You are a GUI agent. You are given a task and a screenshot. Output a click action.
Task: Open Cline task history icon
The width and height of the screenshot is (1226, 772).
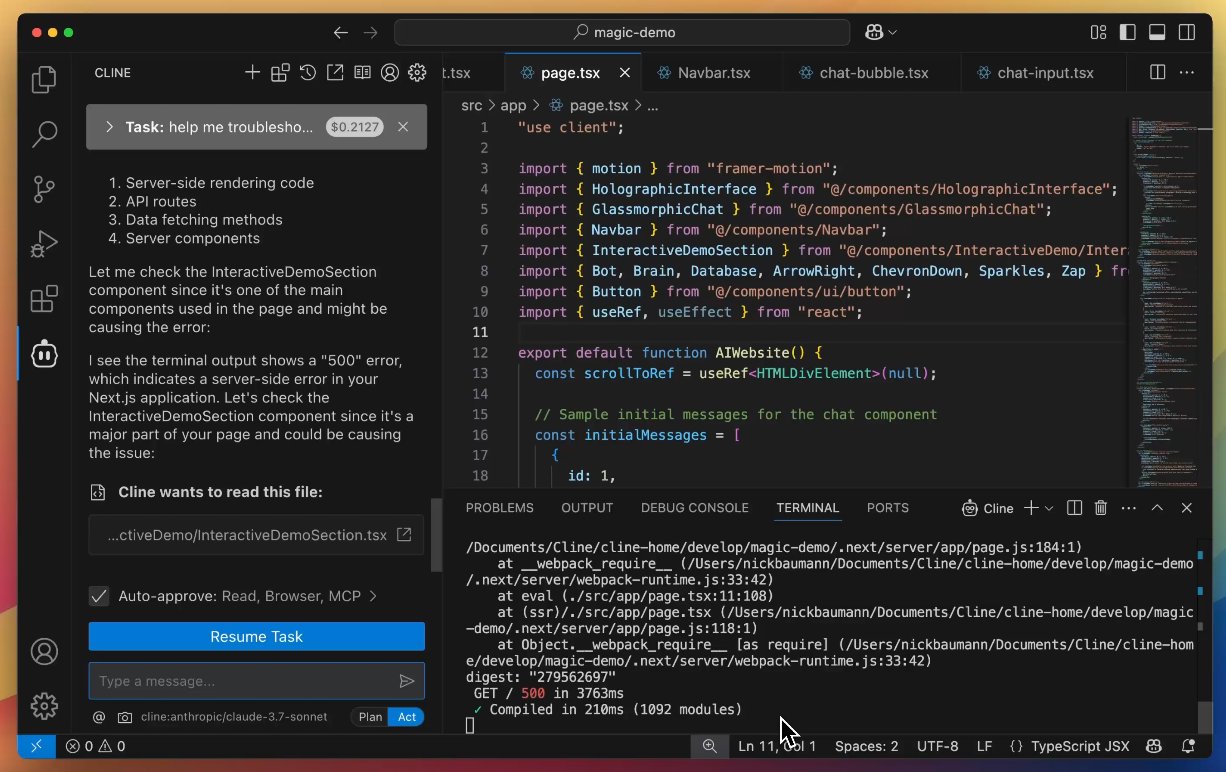pyautogui.click(x=308, y=72)
